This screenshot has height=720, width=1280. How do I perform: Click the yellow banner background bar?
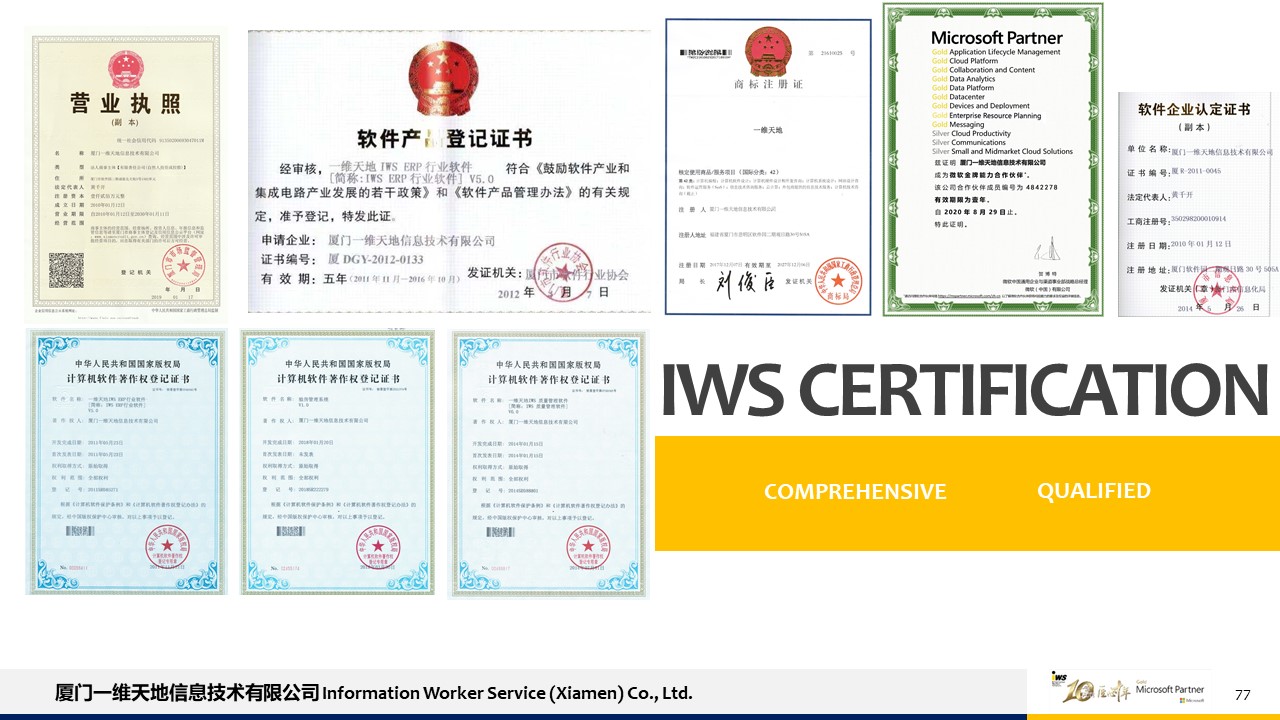pyautogui.click(x=967, y=493)
